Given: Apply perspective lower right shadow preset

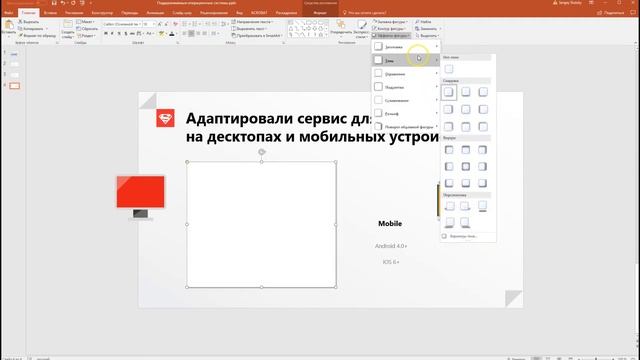Looking at the screenshot, I should pos(465,222).
